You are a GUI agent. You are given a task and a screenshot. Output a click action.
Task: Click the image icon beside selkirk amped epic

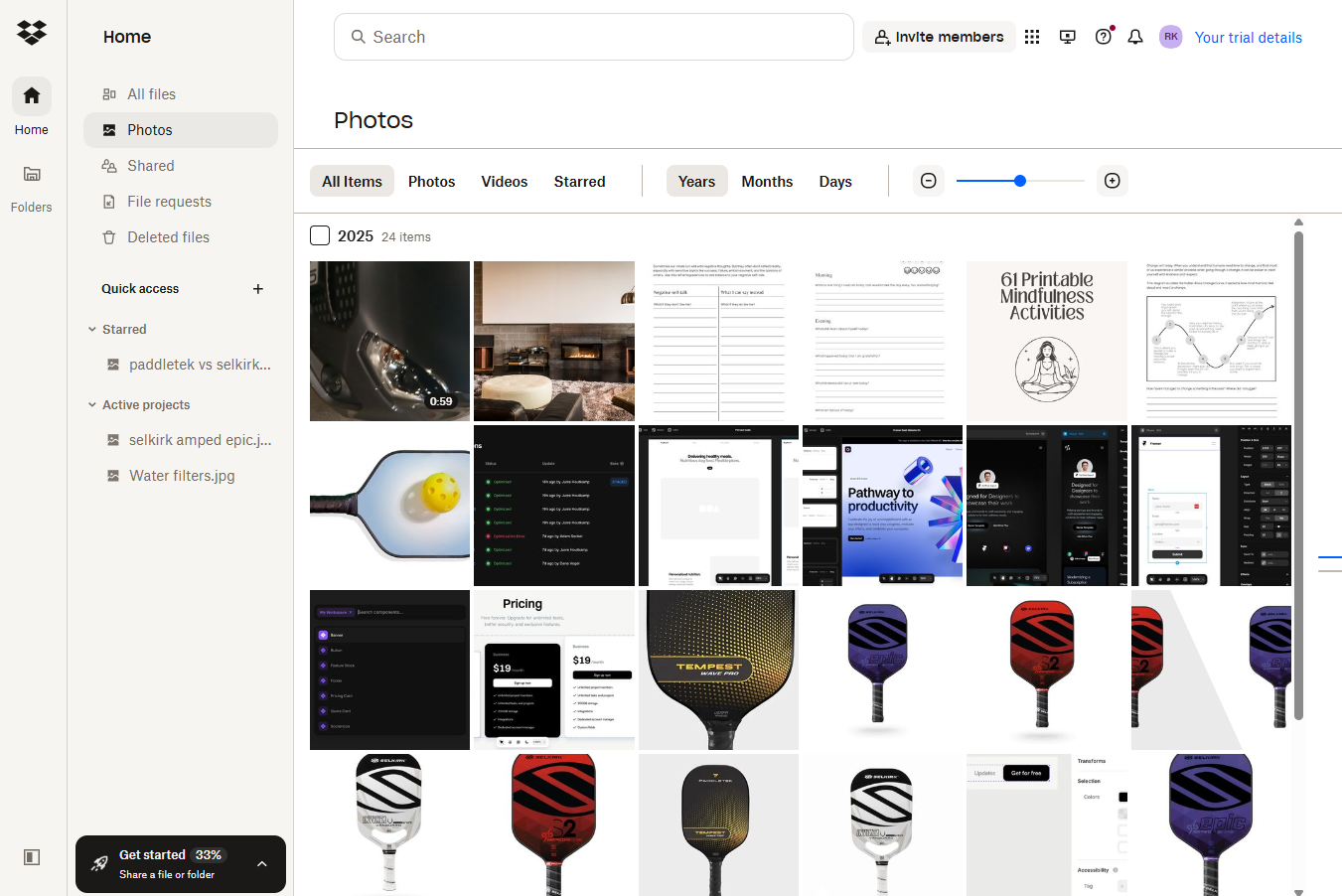113,440
